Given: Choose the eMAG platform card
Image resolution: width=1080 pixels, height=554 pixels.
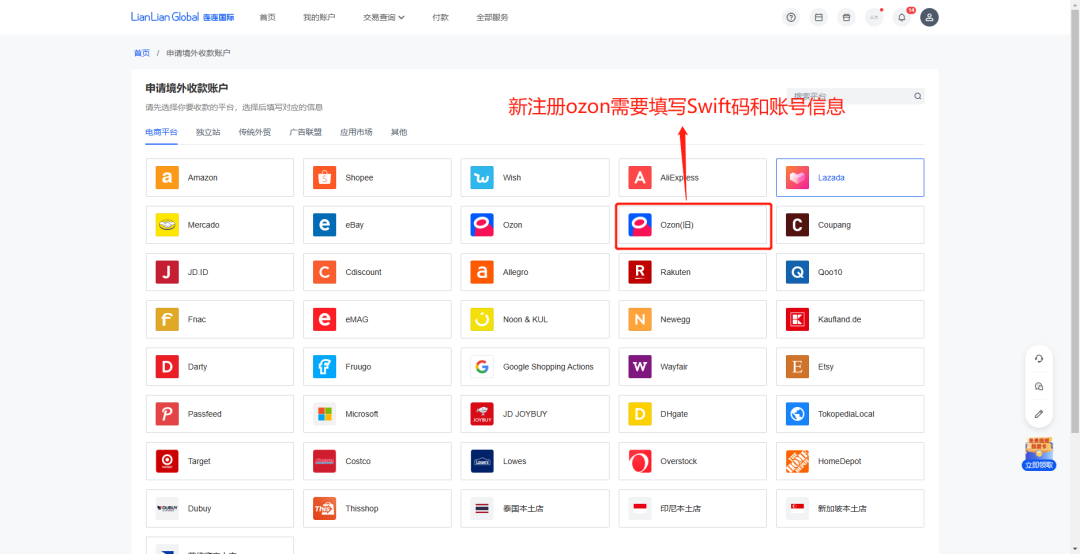Looking at the screenshot, I should pyautogui.click(x=377, y=319).
